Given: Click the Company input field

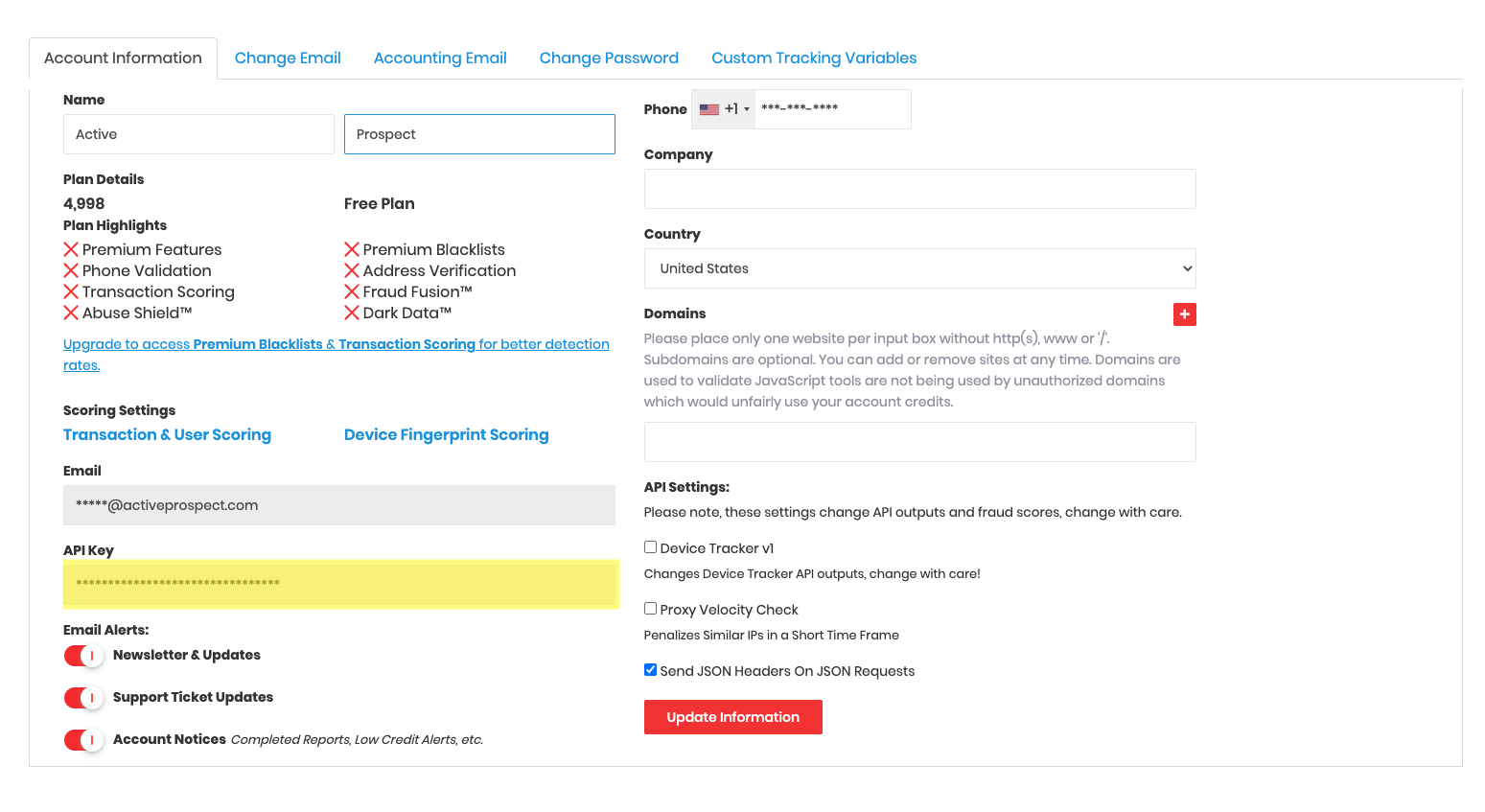Looking at the screenshot, I should 919,189.
